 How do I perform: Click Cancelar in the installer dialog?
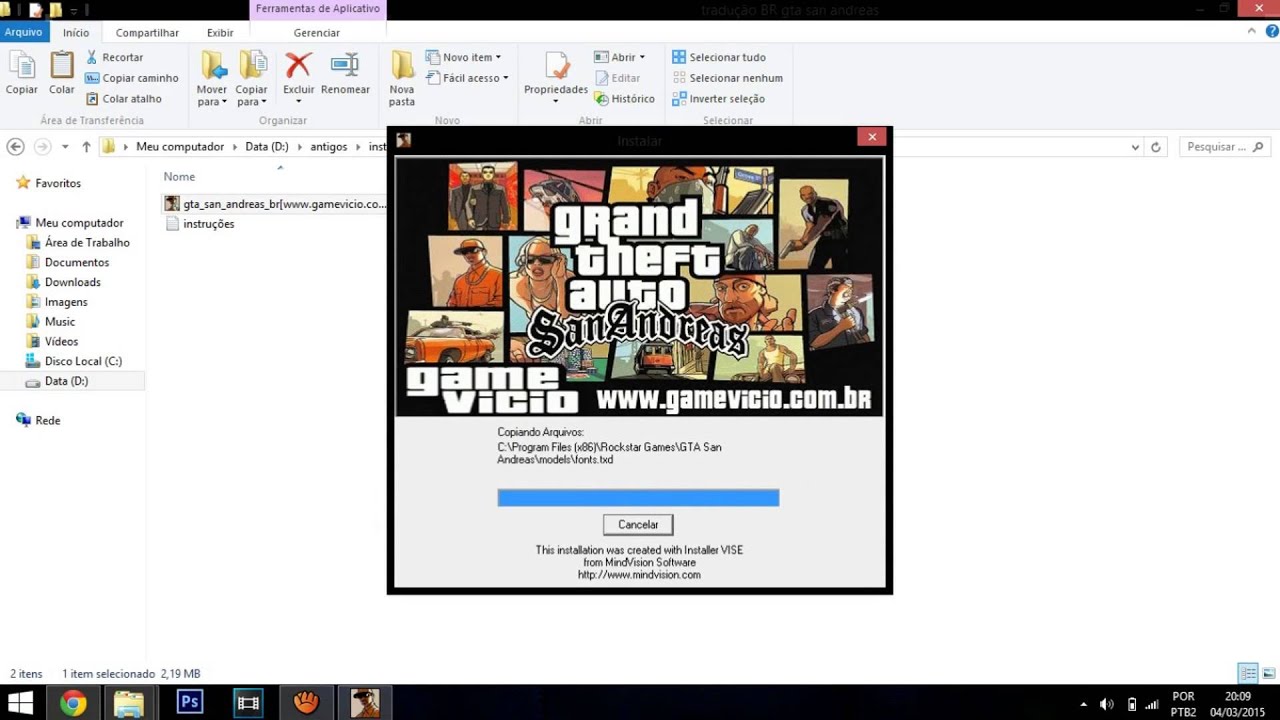click(x=638, y=525)
